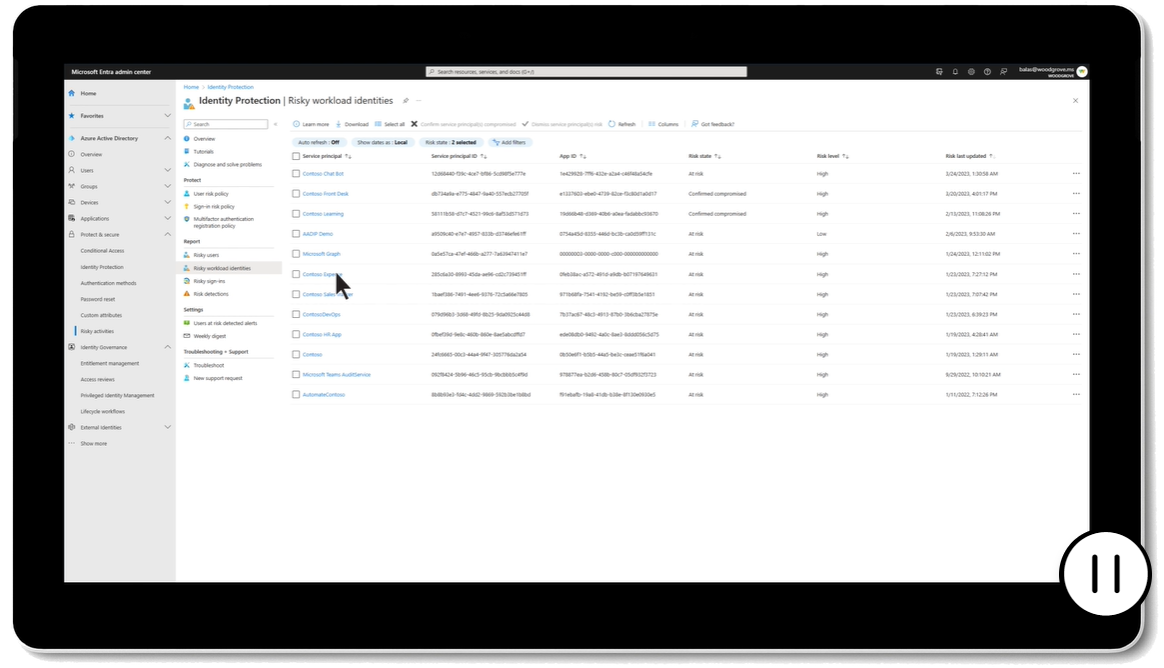The image size is (1164, 668).
Task: Open portal settings gear icon
Action: (971, 72)
